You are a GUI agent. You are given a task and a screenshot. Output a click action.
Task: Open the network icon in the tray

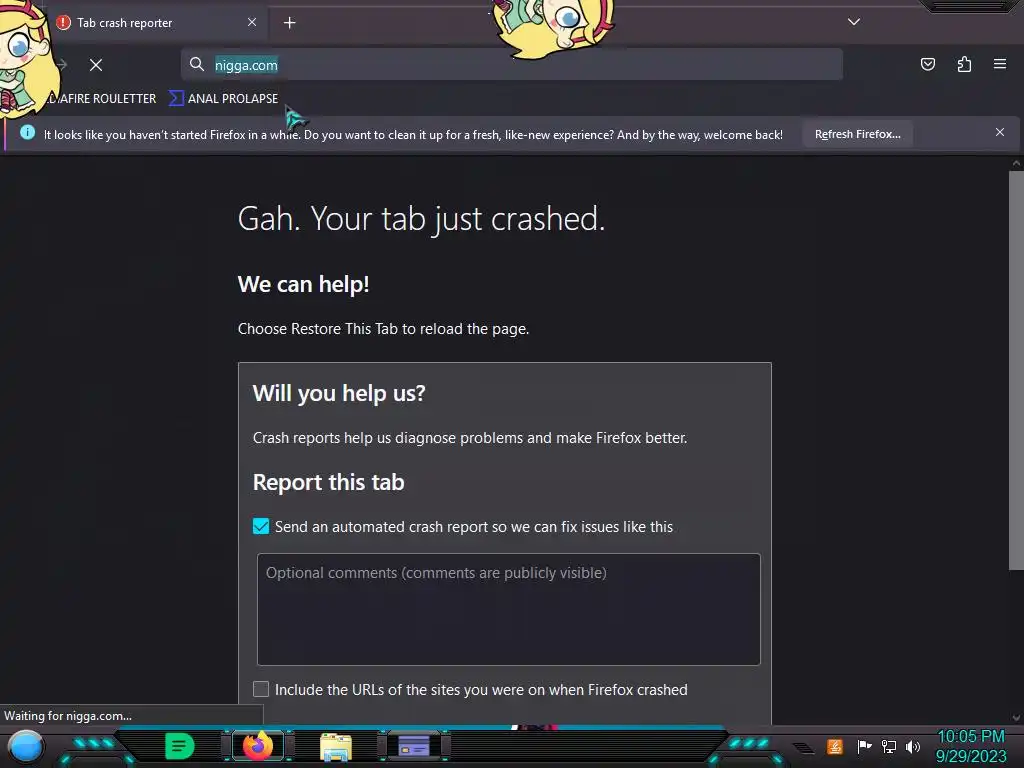pos(889,746)
